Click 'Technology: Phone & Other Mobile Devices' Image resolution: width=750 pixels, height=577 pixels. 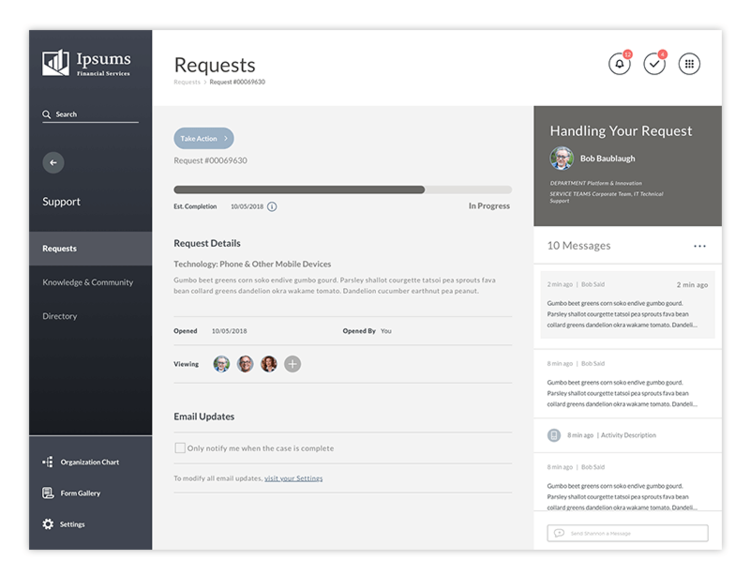[252, 264]
